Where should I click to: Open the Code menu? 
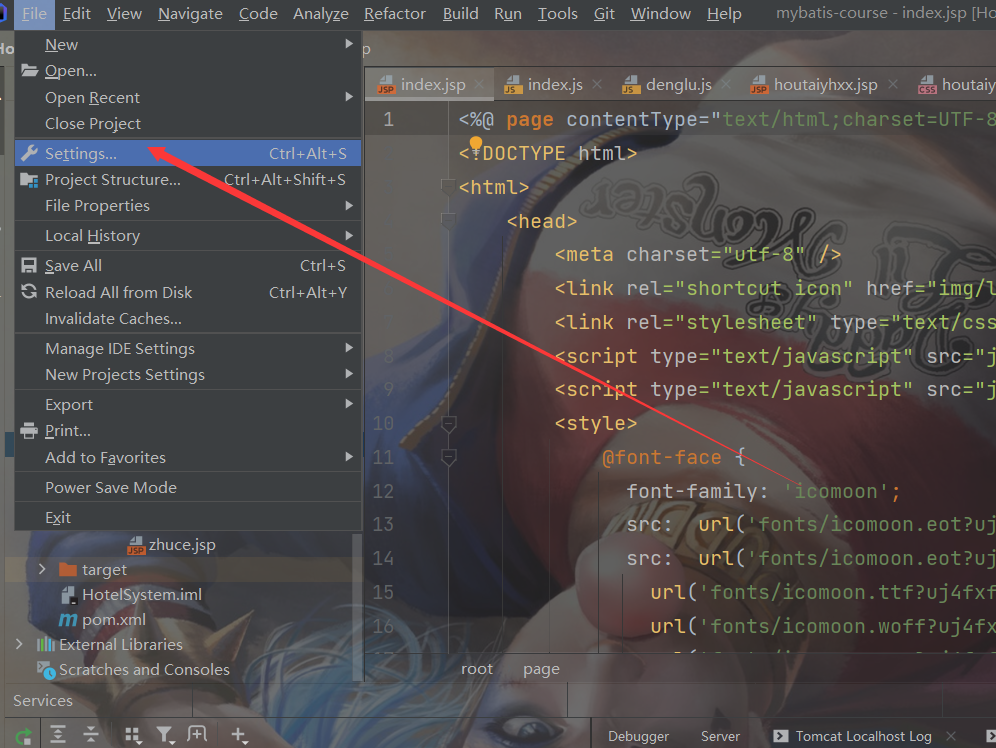(258, 13)
